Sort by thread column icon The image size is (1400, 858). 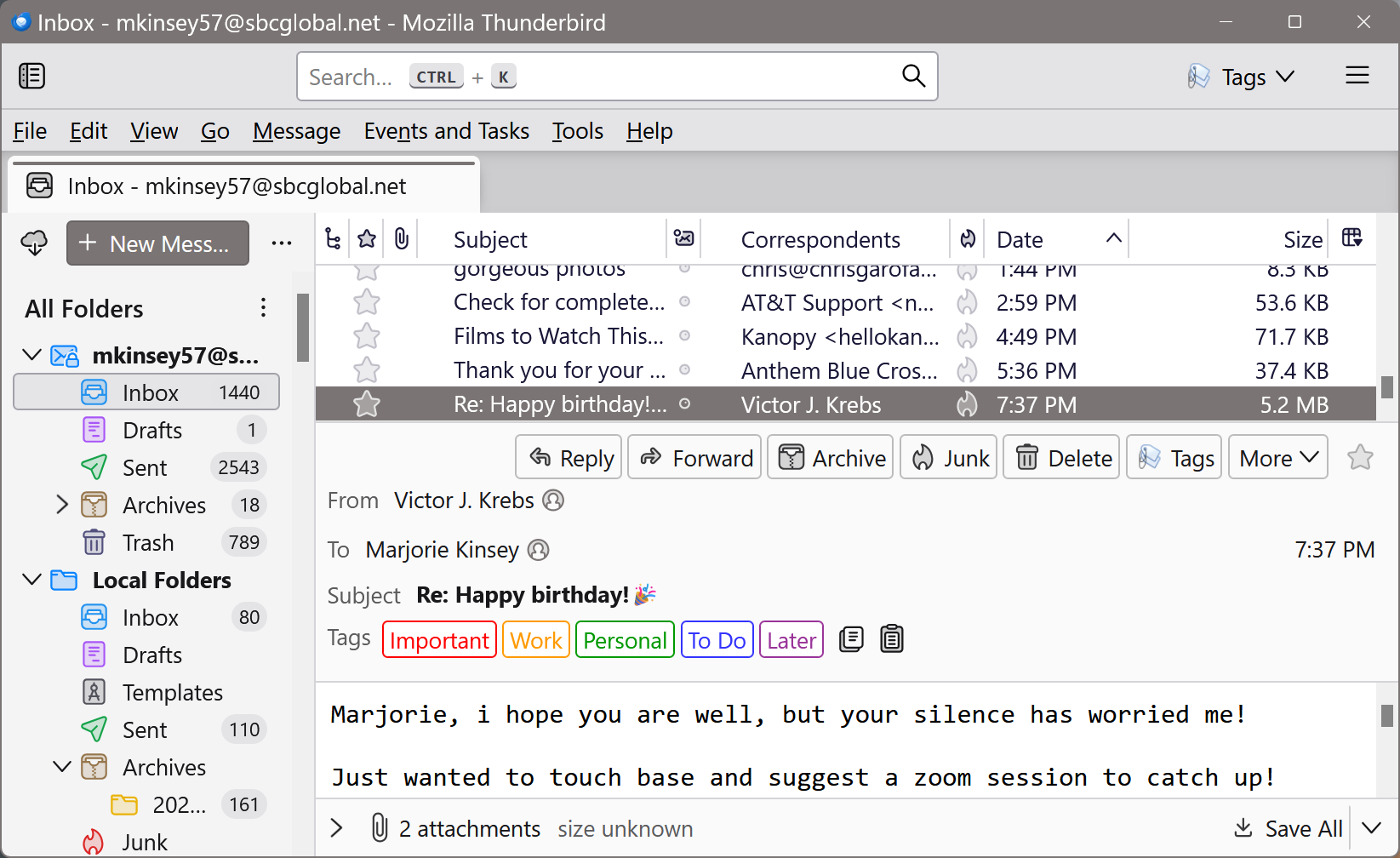point(333,239)
